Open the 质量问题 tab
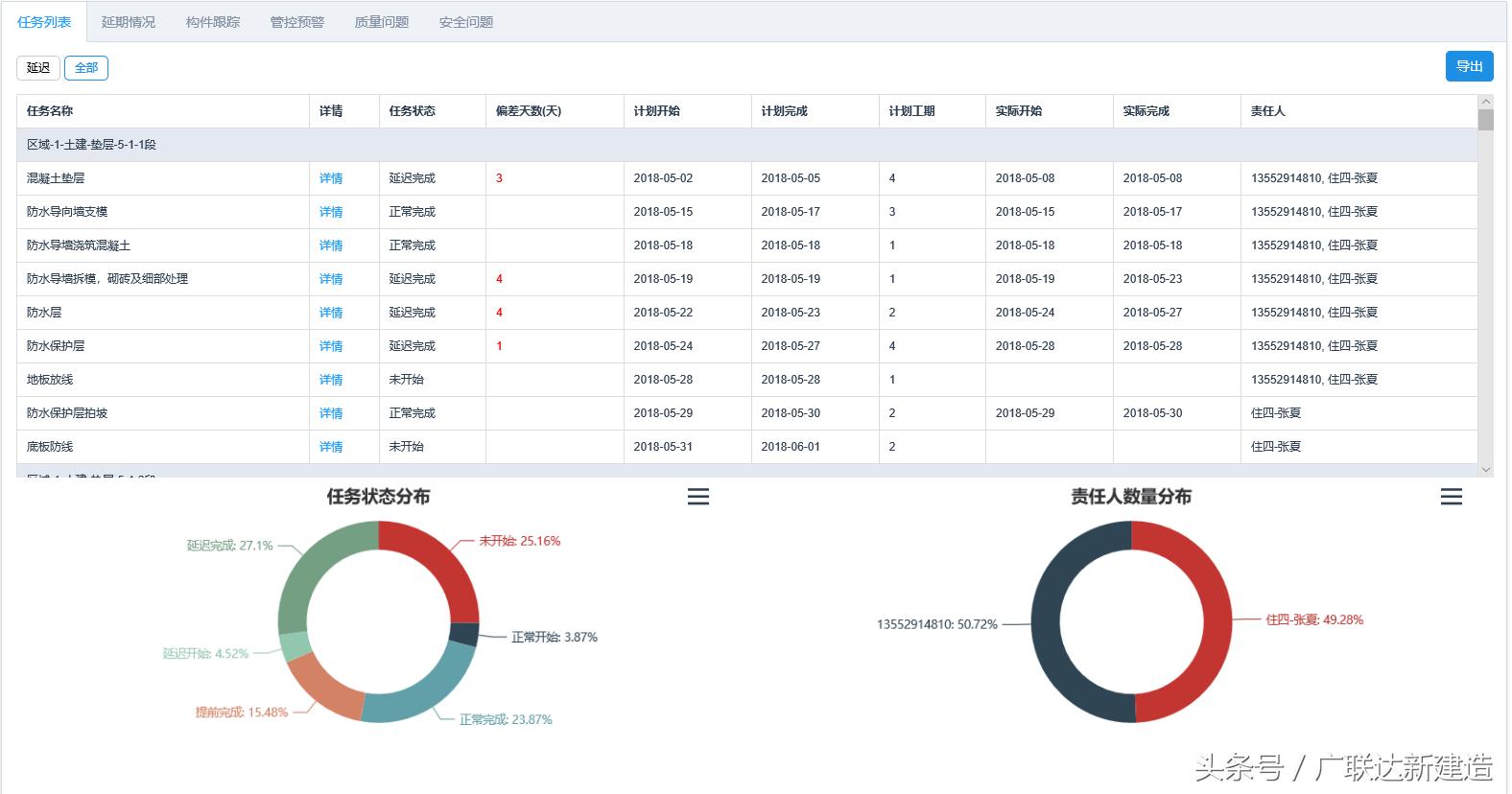This screenshot has width=1512, height=794. coord(382,22)
